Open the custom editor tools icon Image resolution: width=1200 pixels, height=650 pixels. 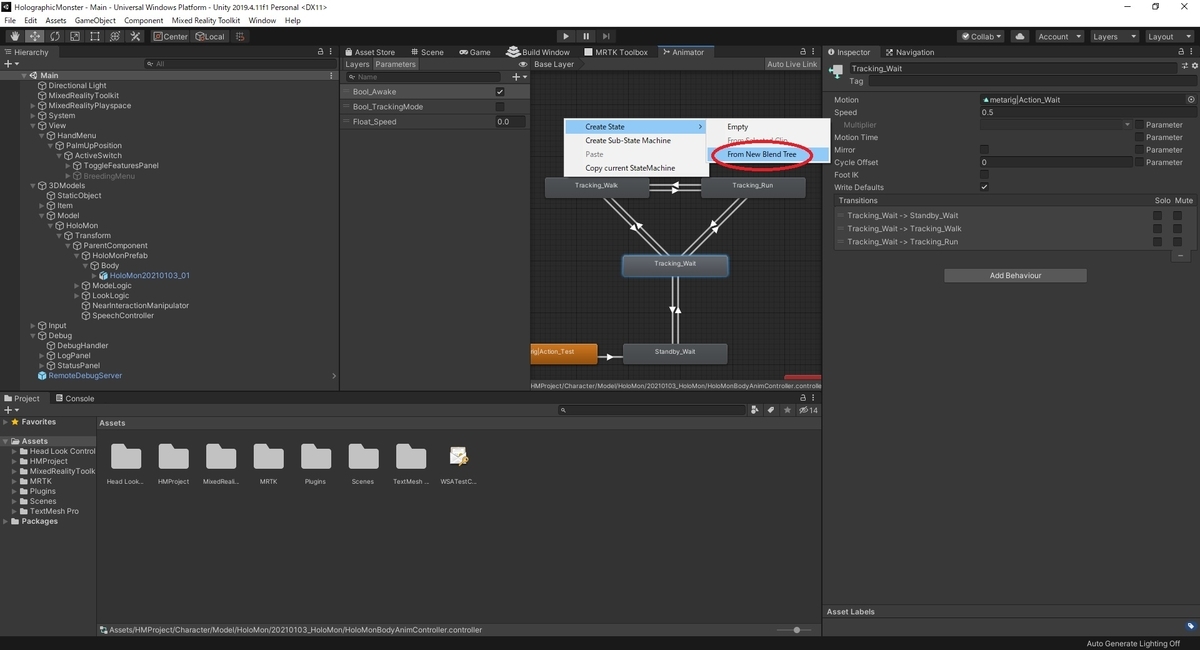pos(134,36)
